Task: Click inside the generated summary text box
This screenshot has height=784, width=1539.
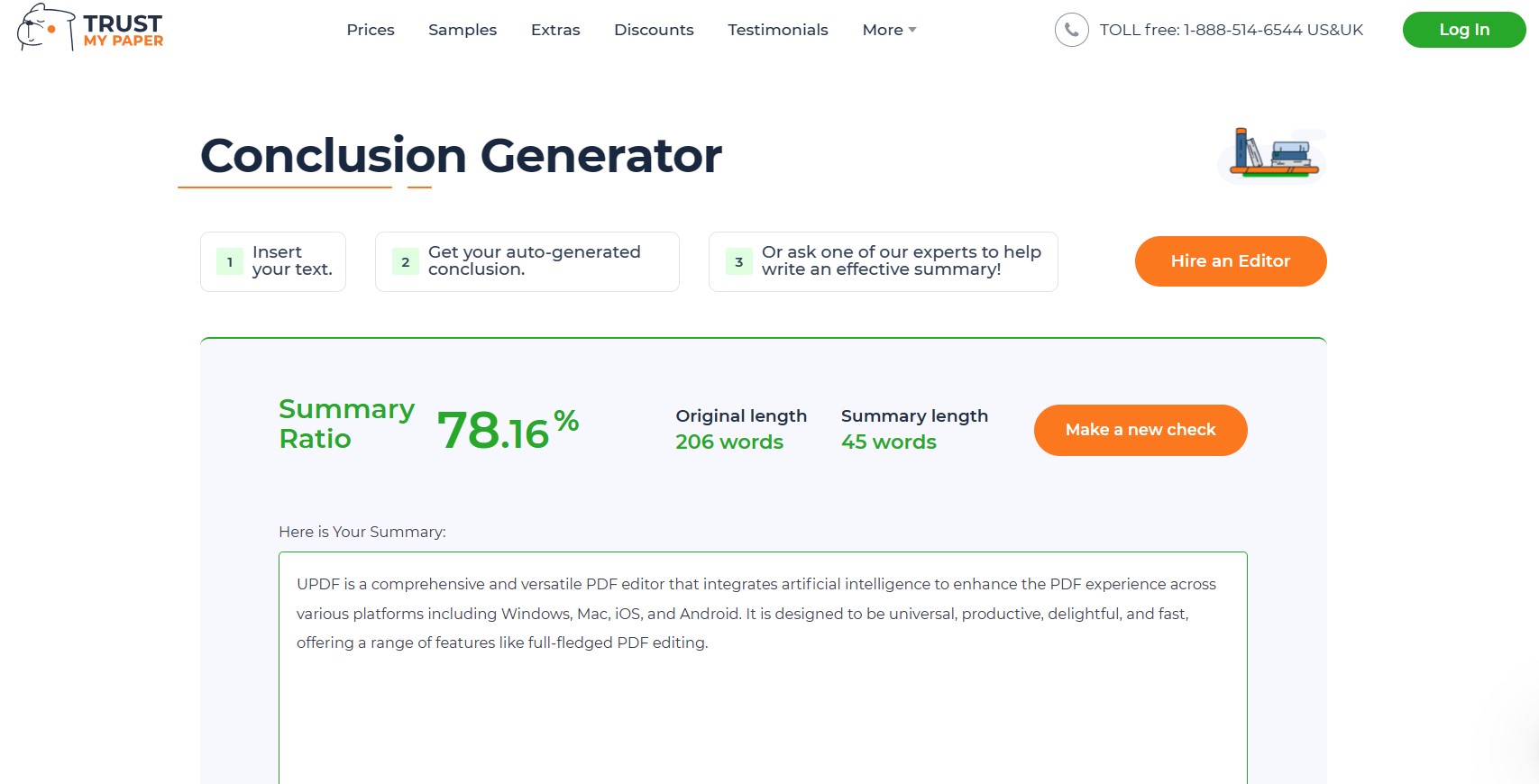Action: 762,631
